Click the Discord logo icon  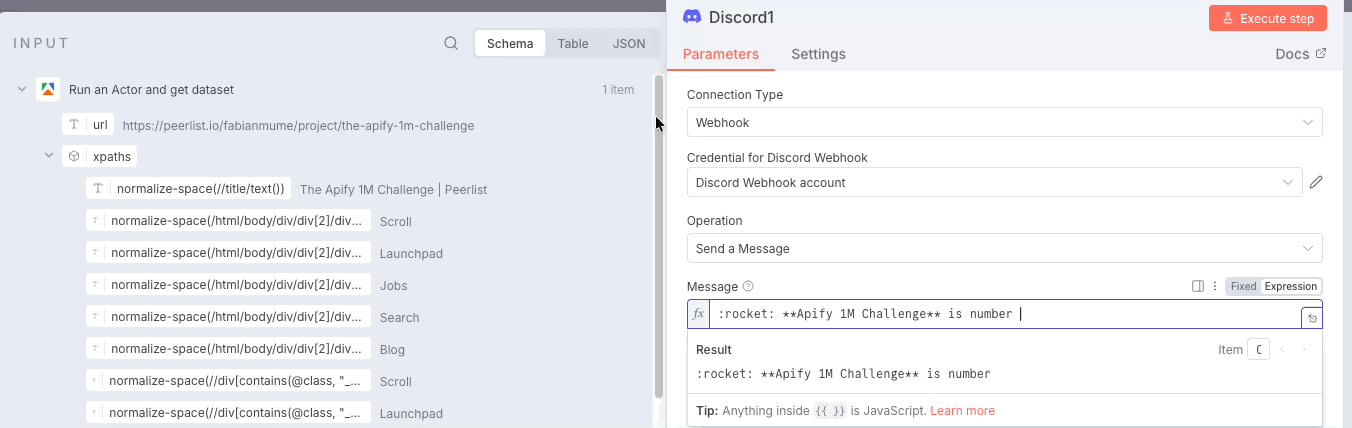(691, 17)
